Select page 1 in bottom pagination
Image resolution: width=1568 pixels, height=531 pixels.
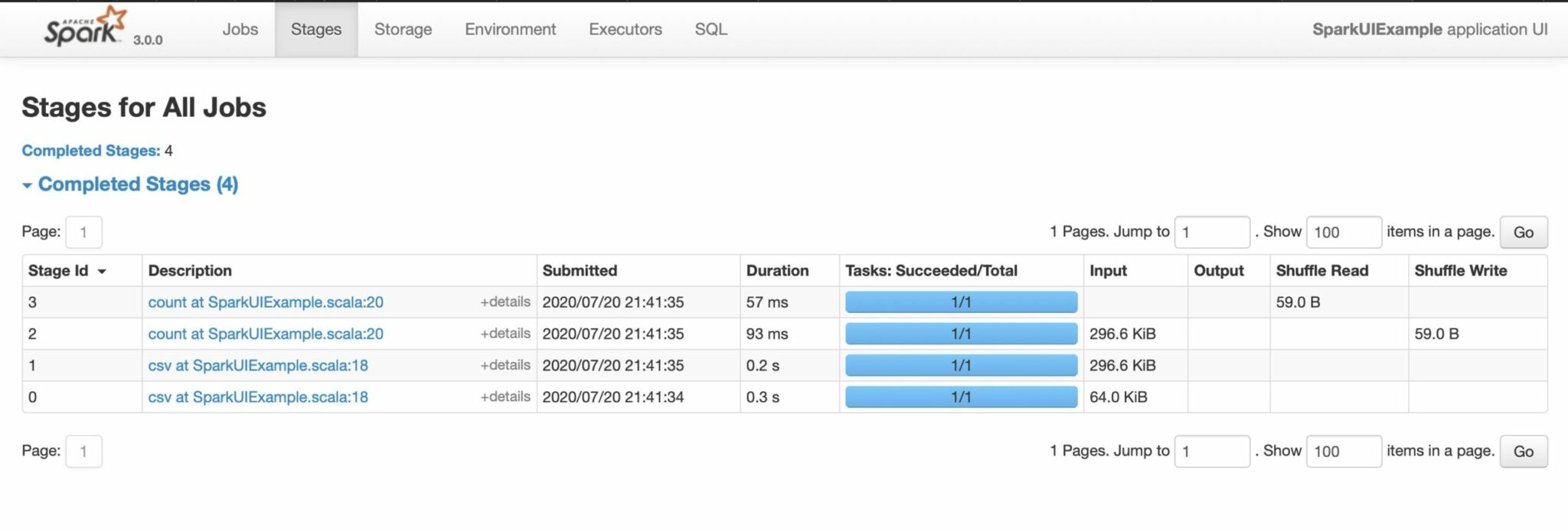tap(83, 451)
